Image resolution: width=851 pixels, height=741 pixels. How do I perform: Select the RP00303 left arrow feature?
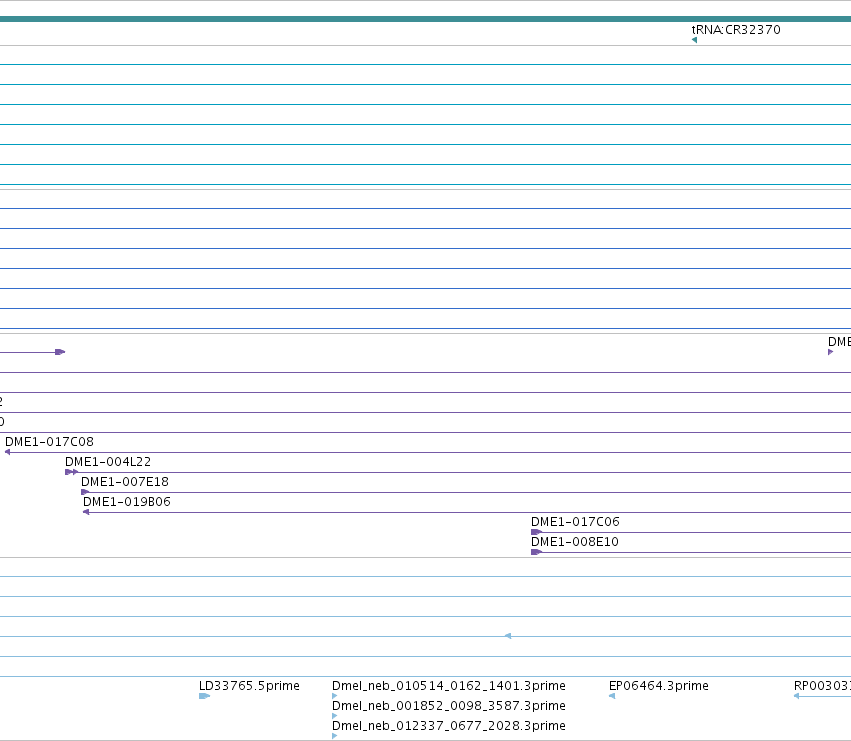(822, 696)
